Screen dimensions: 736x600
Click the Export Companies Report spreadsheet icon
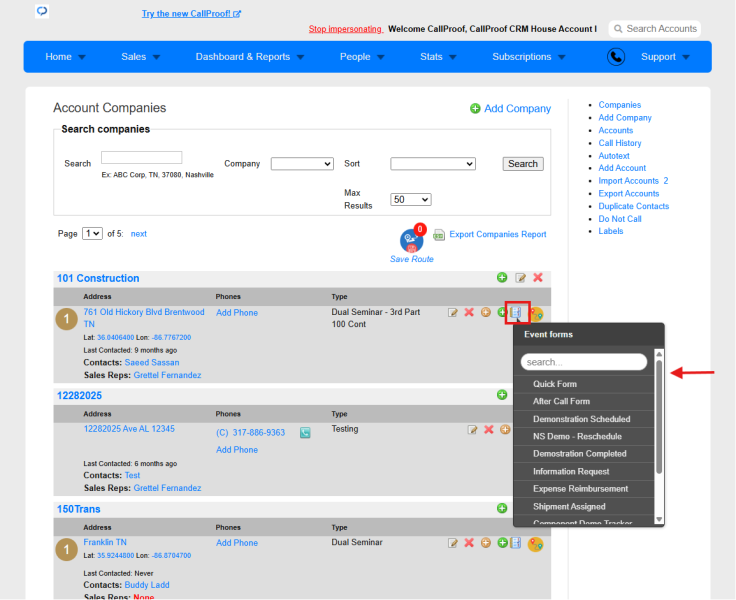tap(439, 235)
